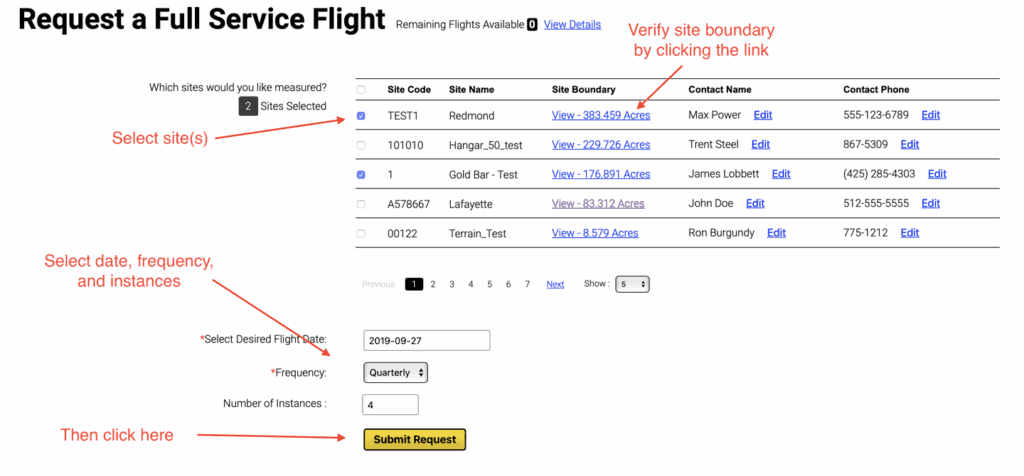Expand the Show rows-per-page dropdown
The image size is (1024, 476).
(632, 284)
